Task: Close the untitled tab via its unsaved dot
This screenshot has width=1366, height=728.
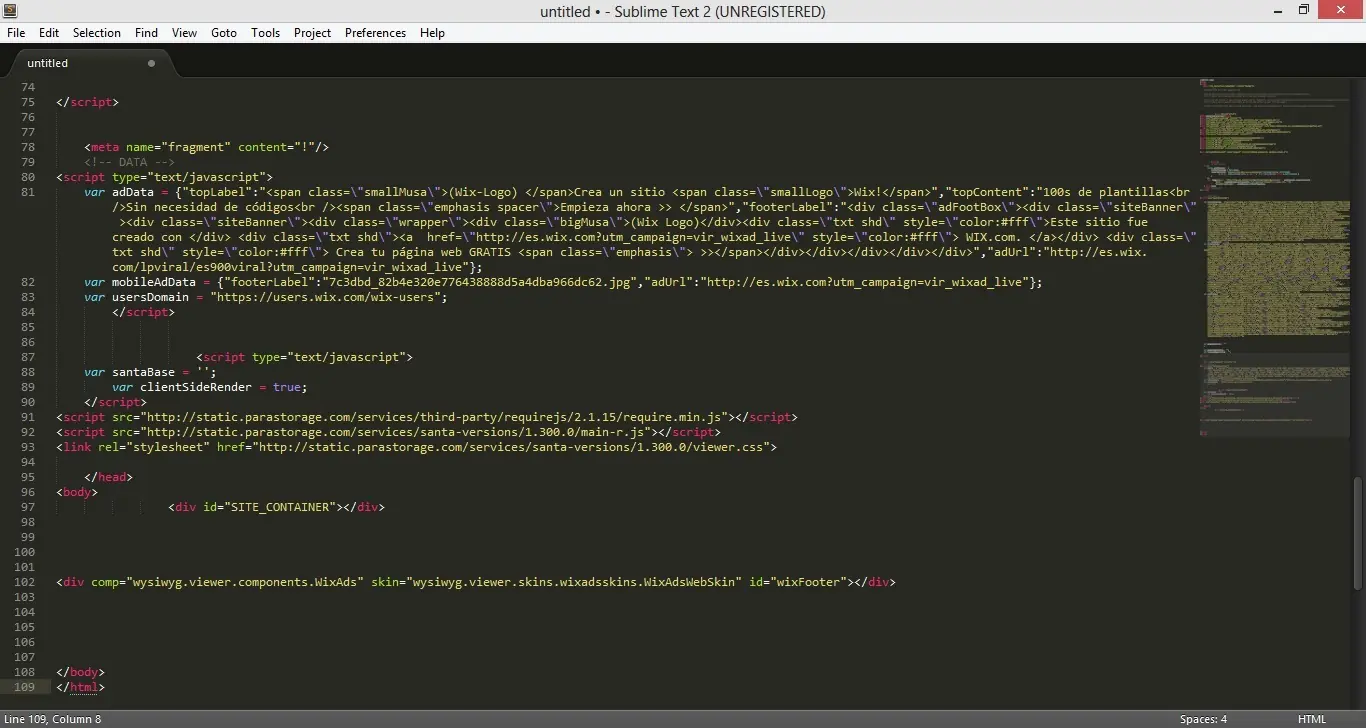Action: [x=152, y=63]
